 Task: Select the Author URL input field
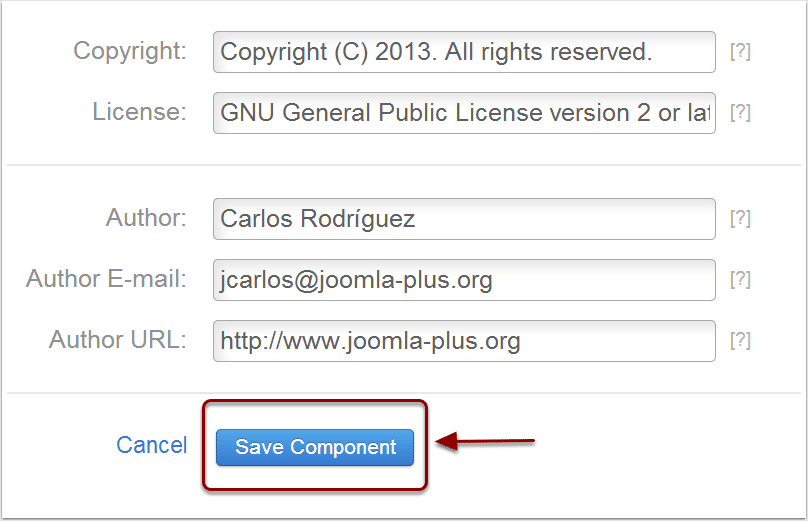point(464,341)
